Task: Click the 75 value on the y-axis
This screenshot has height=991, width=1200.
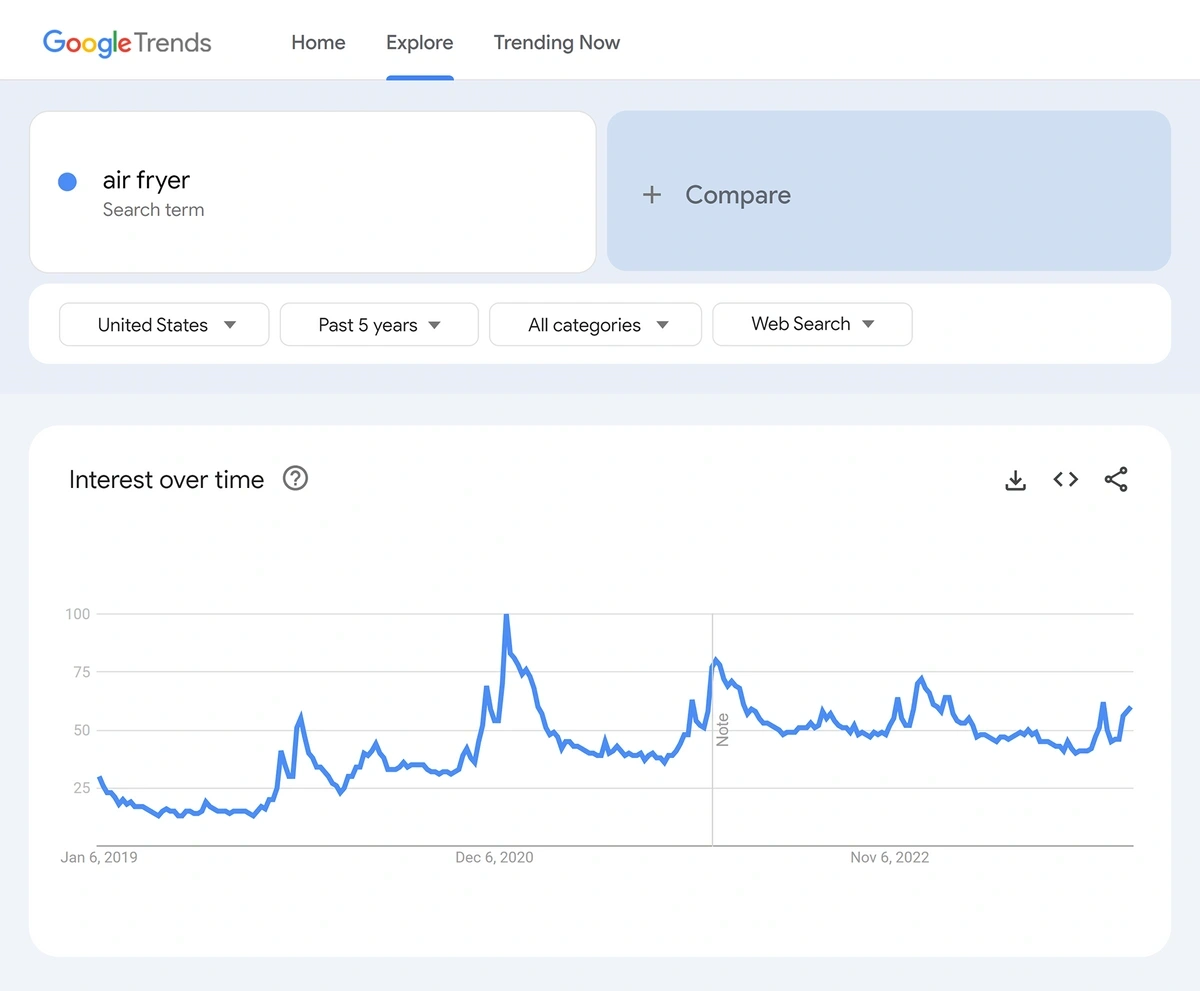Action: (80, 672)
